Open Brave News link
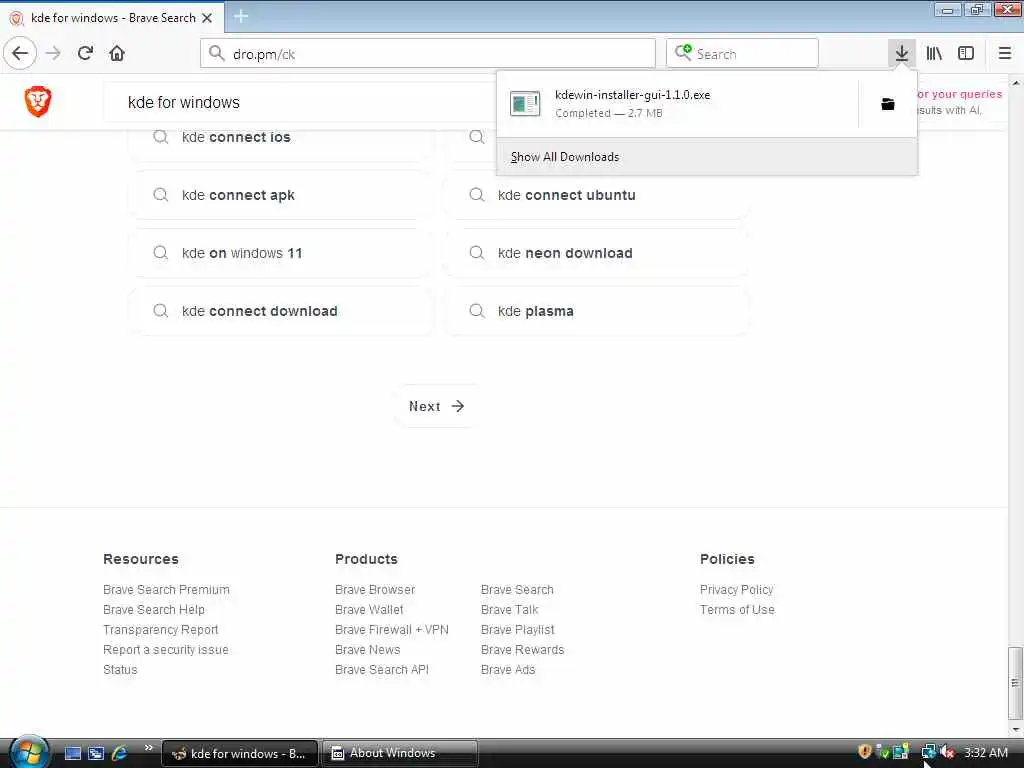 (x=368, y=650)
